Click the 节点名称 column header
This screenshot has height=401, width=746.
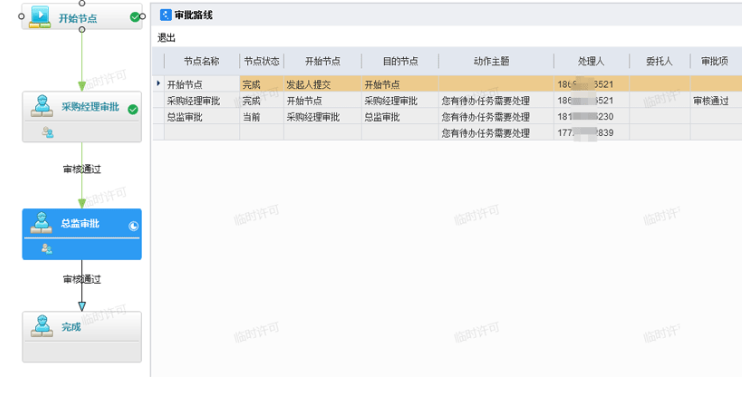[202, 61]
